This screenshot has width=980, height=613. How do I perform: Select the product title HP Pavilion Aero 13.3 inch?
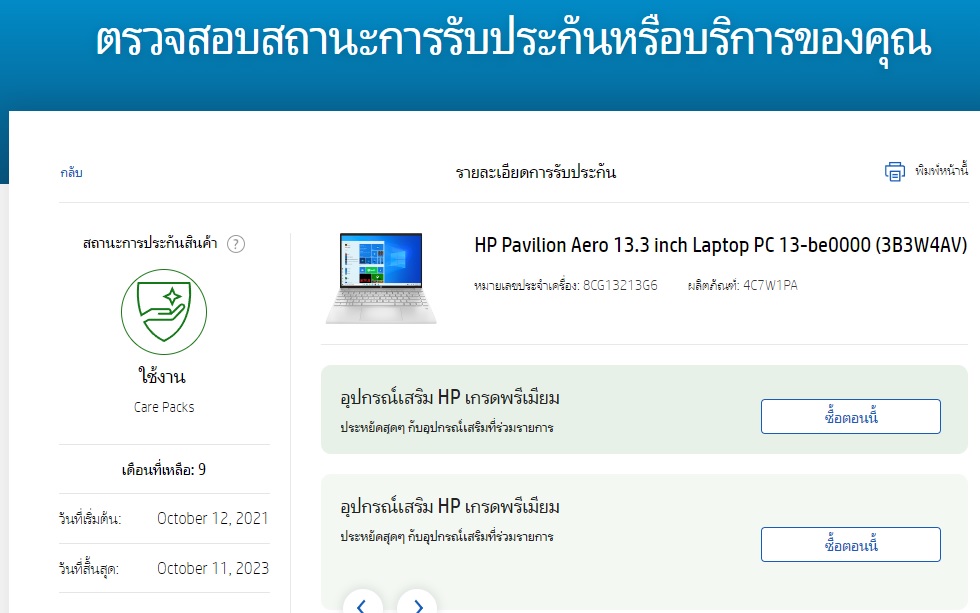click(721, 245)
